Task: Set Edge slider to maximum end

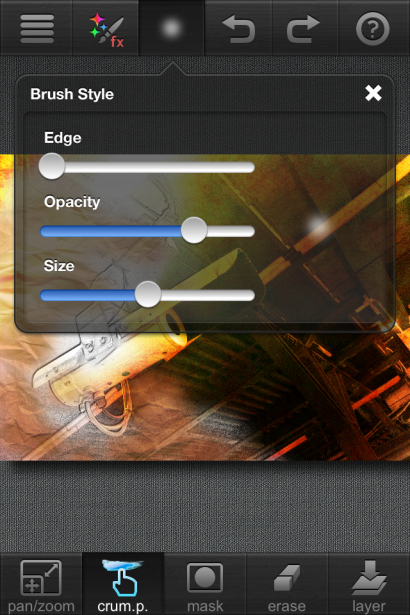Action: click(x=251, y=167)
